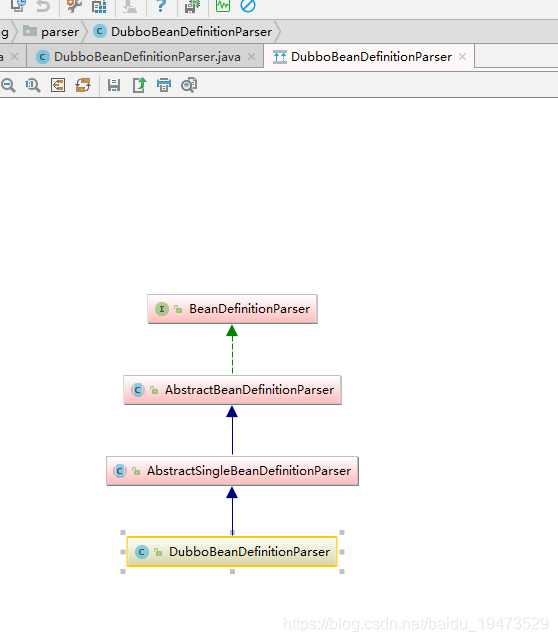The width and height of the screenshot is (558, 642).
Task: Click the grayed-out broom icon in top toolbar
Action: (130, 6)
